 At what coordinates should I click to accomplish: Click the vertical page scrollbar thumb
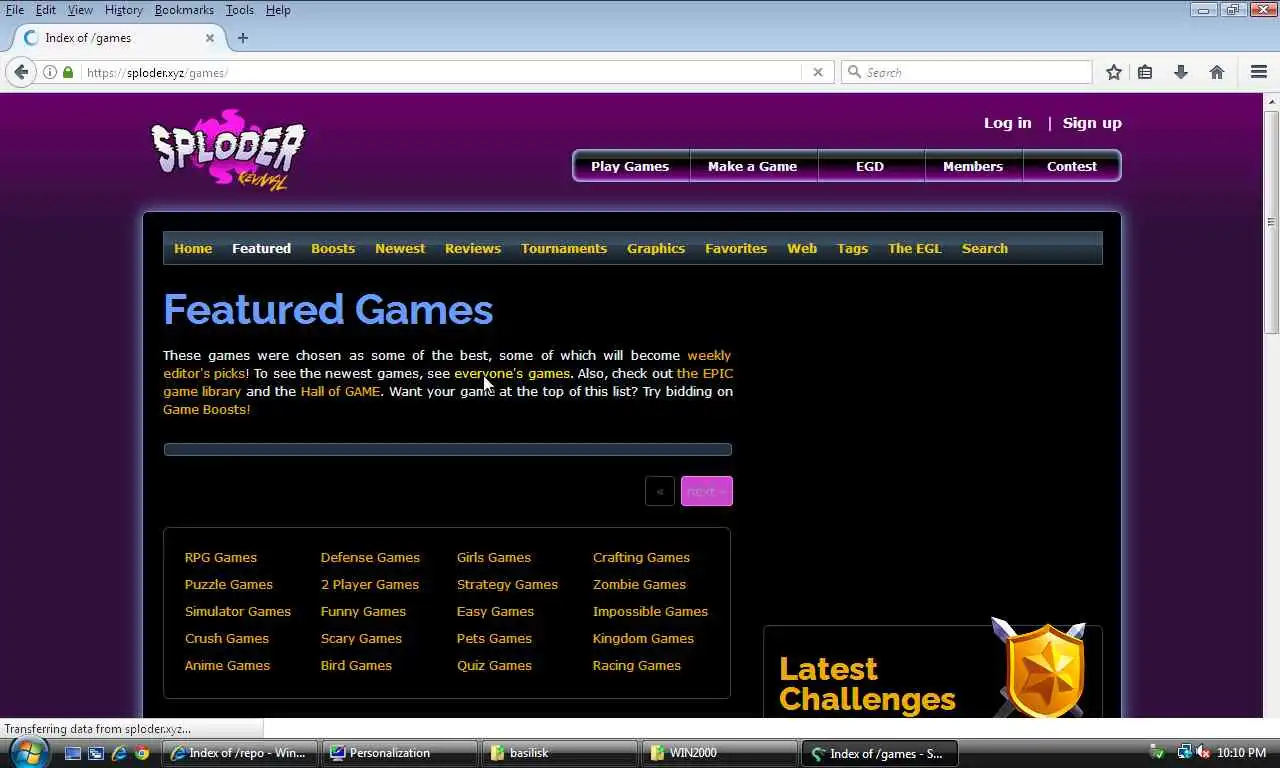1272,221
